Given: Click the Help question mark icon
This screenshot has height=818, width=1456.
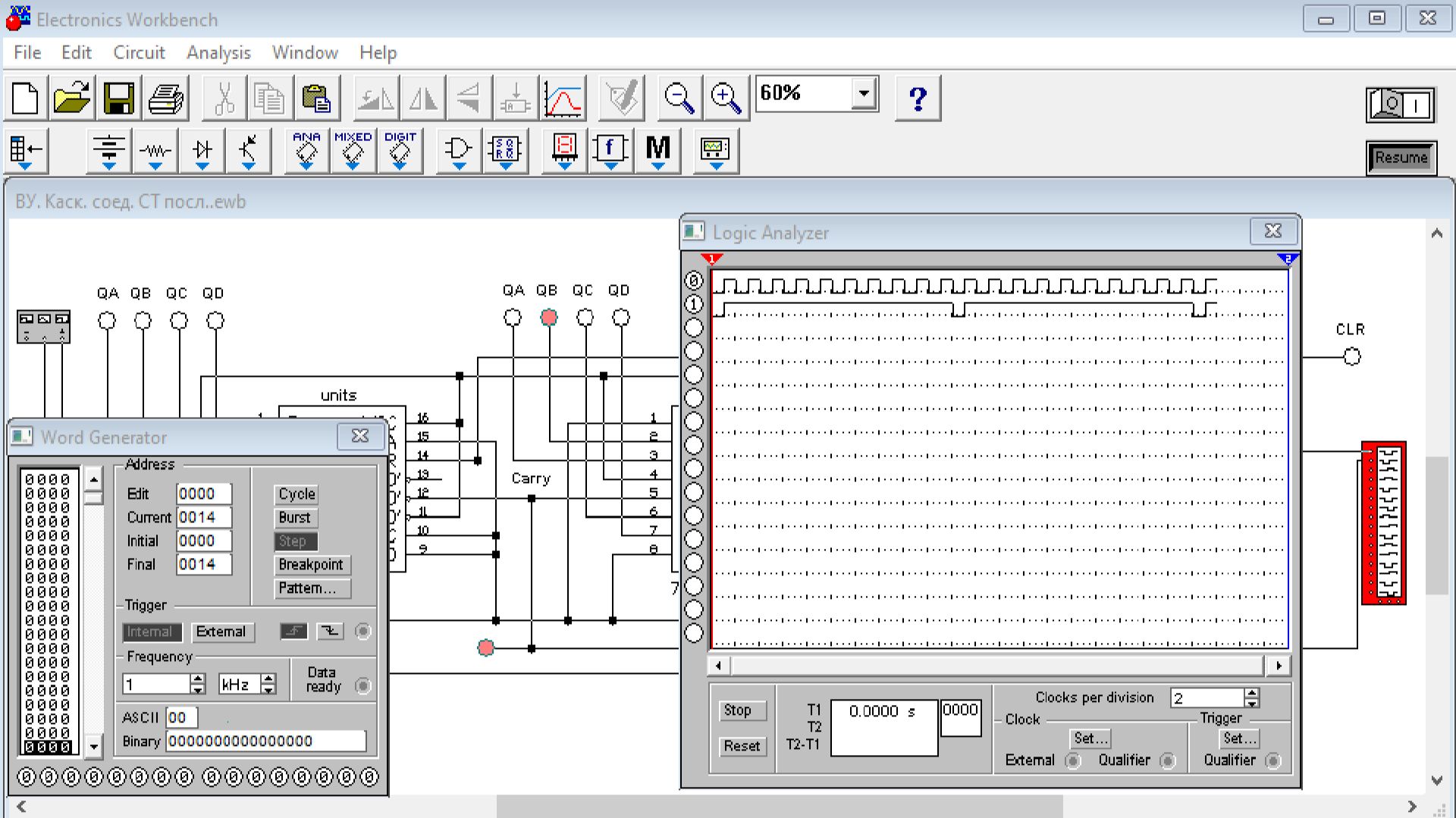Looking at the screenshot, I should pyautogui.click(x=918, y=99).
